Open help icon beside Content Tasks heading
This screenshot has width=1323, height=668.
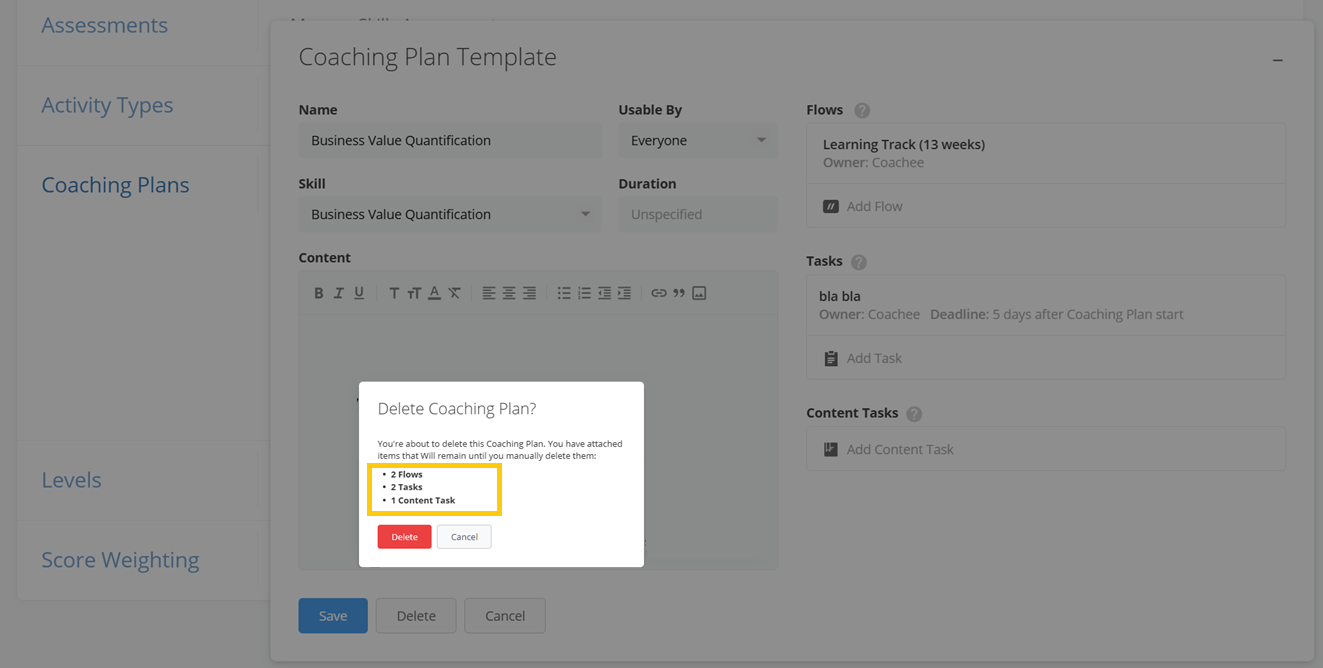[x=914, y=414]
